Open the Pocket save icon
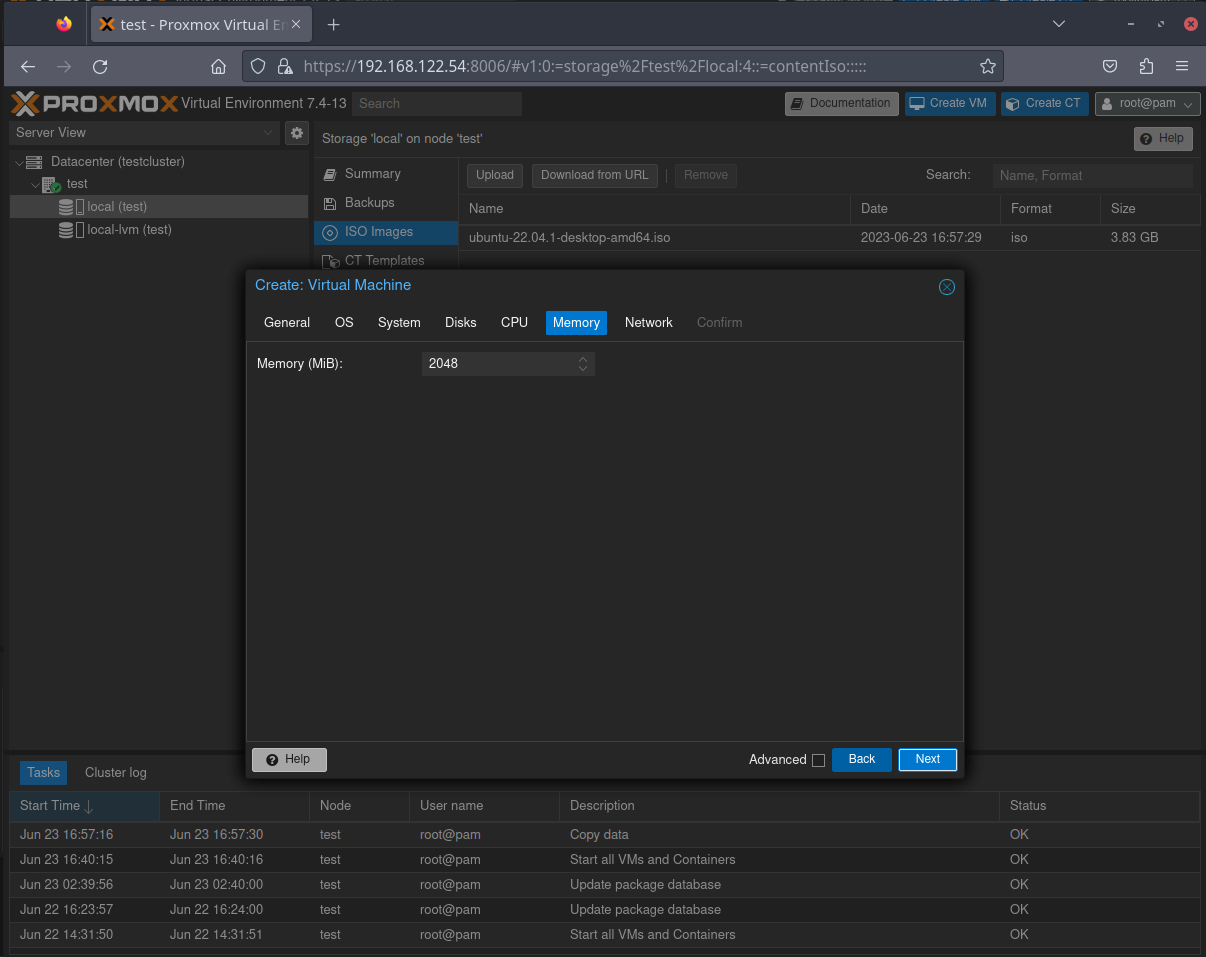This screenshot has height=957, width=1206. point(1110,67)
